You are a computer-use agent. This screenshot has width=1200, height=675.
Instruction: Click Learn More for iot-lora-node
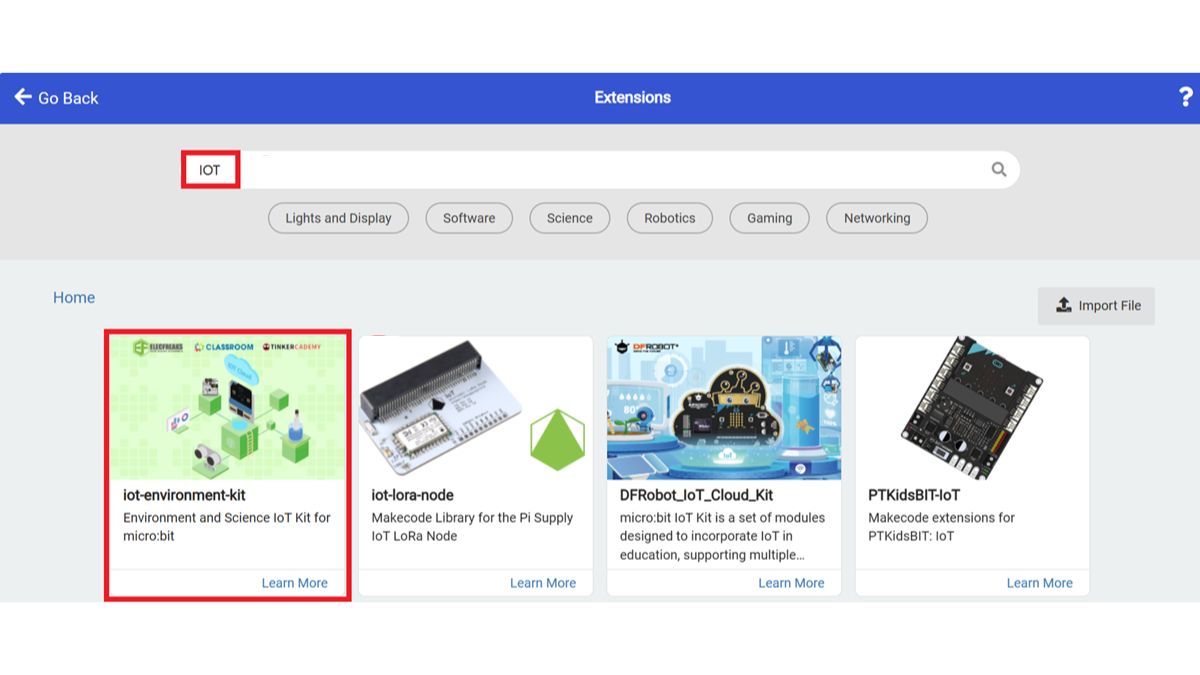point(543,583)
